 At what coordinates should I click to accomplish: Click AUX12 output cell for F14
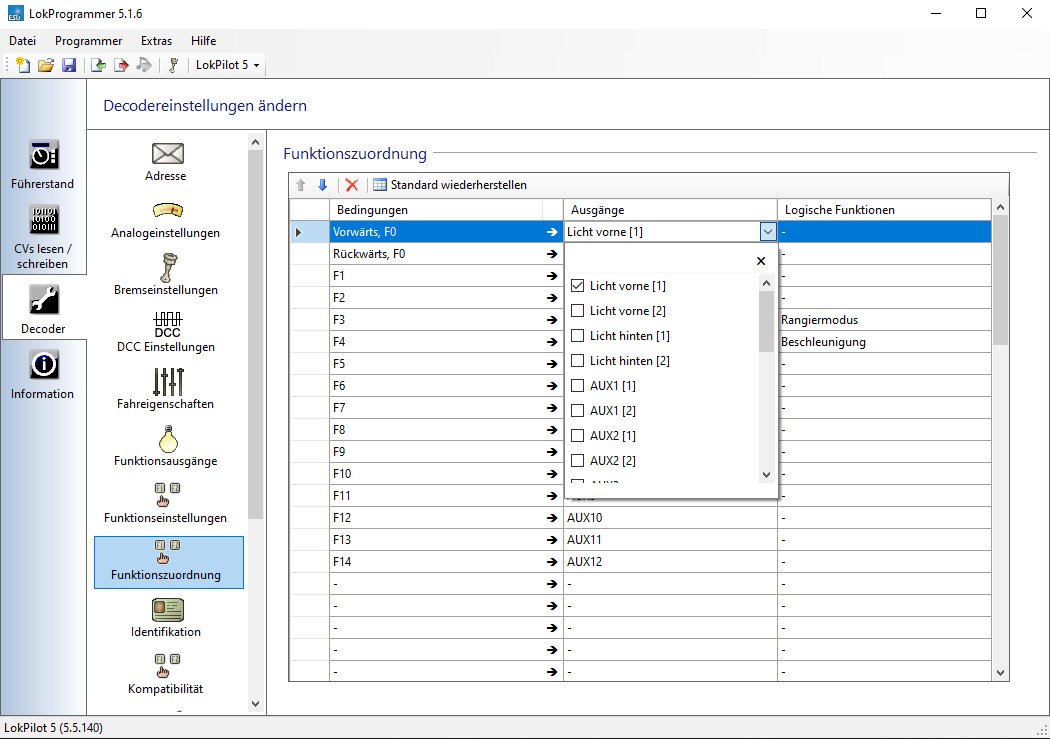click(x=670, y=562)
